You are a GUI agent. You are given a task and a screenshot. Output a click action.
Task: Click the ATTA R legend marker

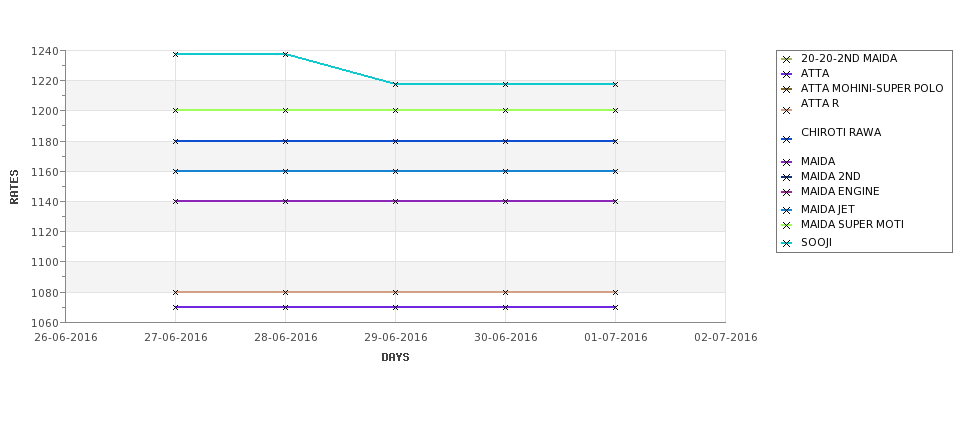(787, 111)
